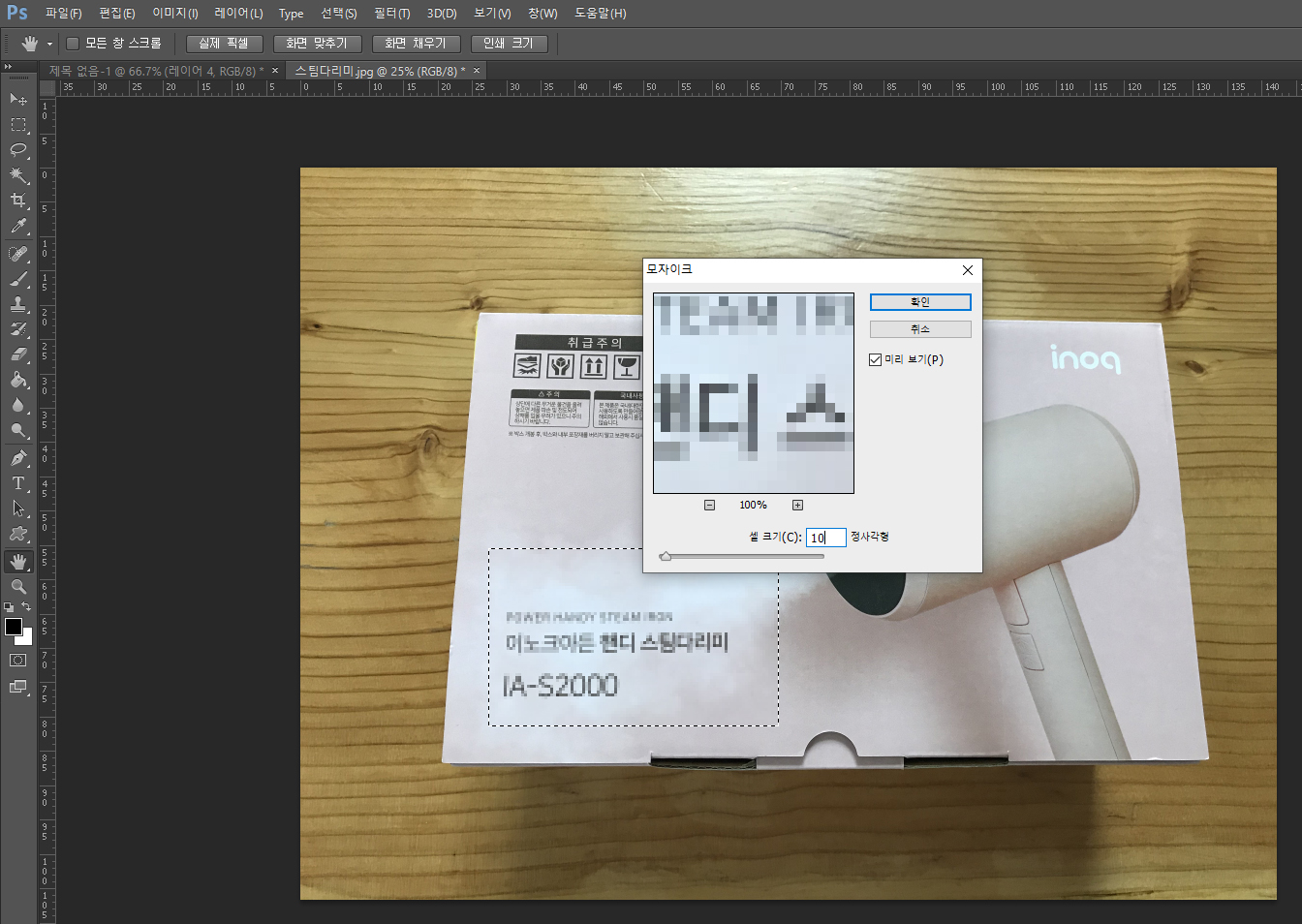This screenshot has height=924, width=1302.
Task: Switch to 제목 없음-1 document tab
Action: coord(156,71)
